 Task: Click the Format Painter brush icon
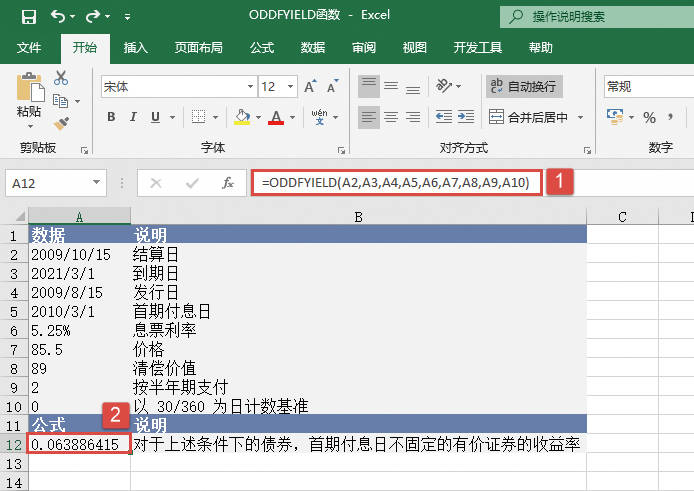pos(62,123)
